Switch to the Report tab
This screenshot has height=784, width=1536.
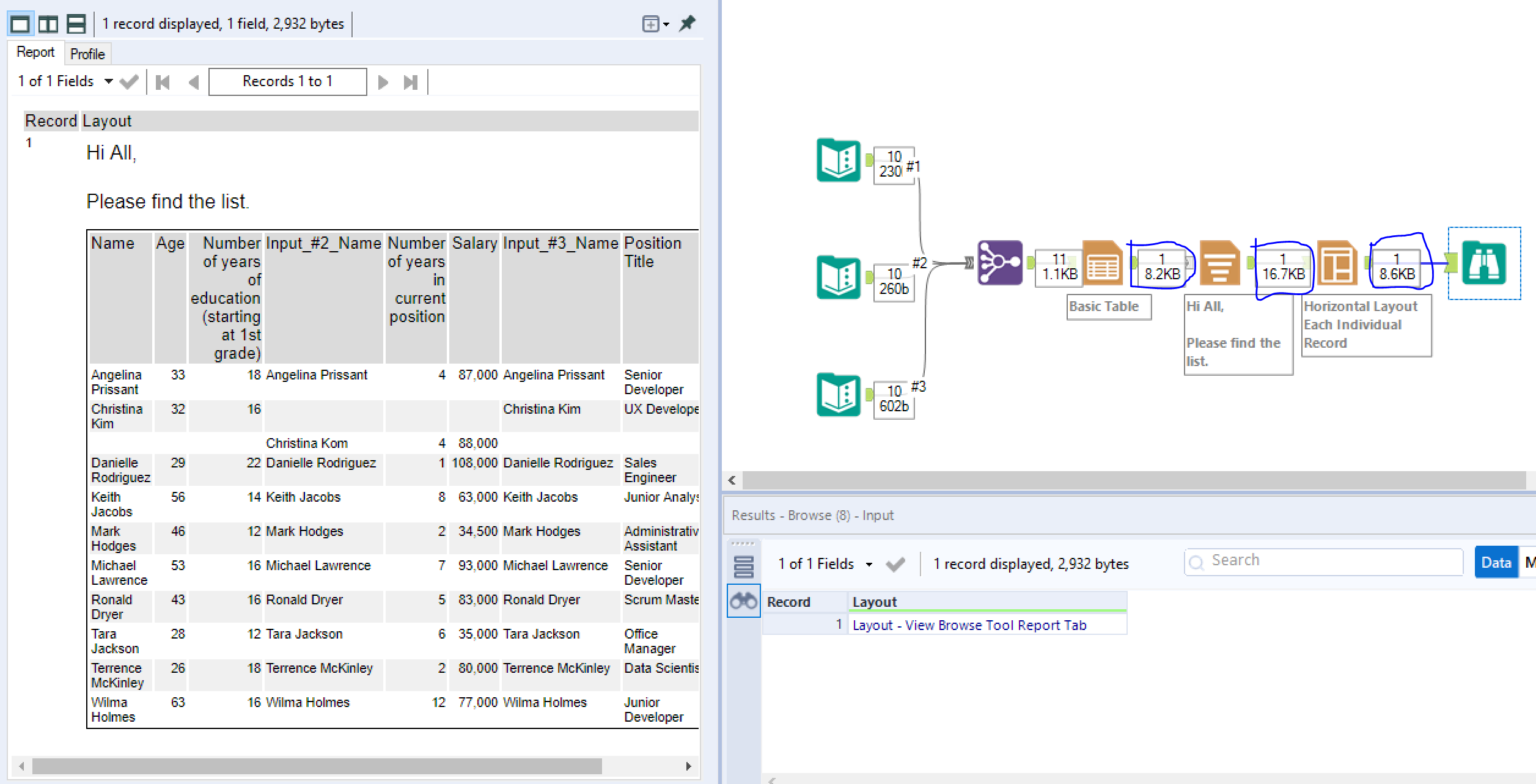[35, 52]
